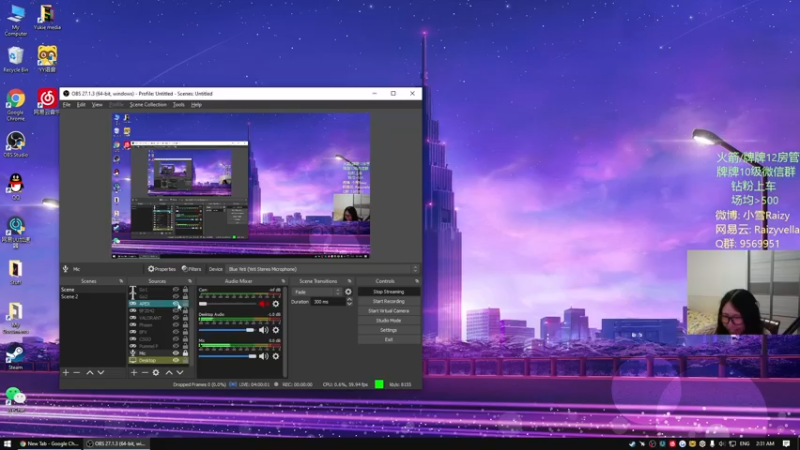
Task: Open the Device dropdown showing Blue Yeti microphone
Action: point(322,269)
